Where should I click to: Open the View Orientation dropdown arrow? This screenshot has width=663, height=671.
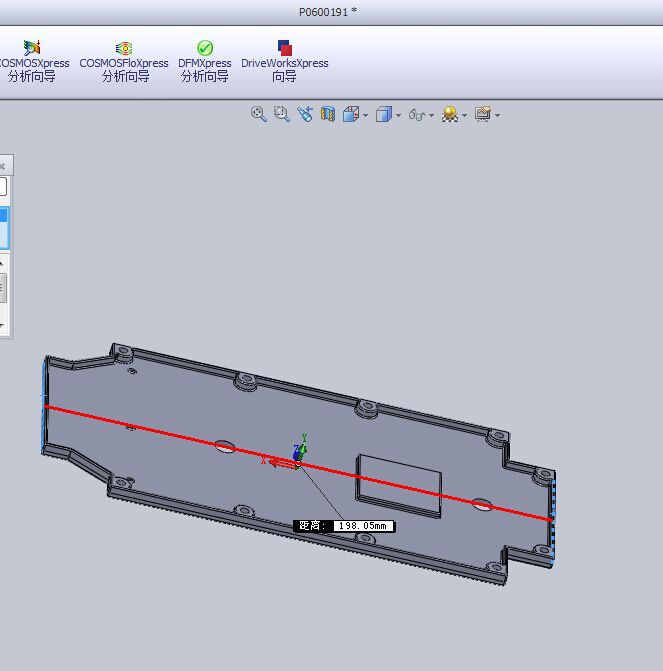[x=365, y=116]
